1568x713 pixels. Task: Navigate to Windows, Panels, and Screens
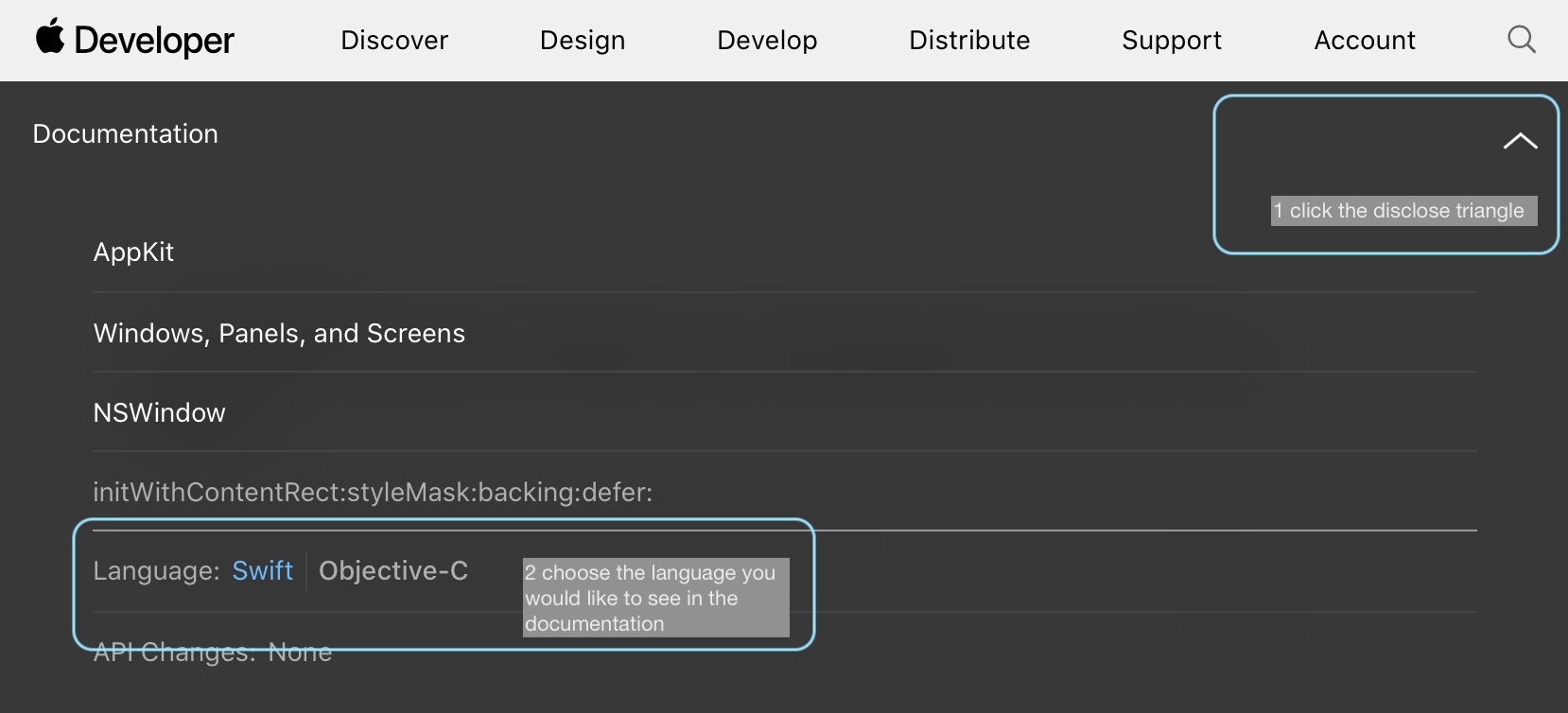278,333
